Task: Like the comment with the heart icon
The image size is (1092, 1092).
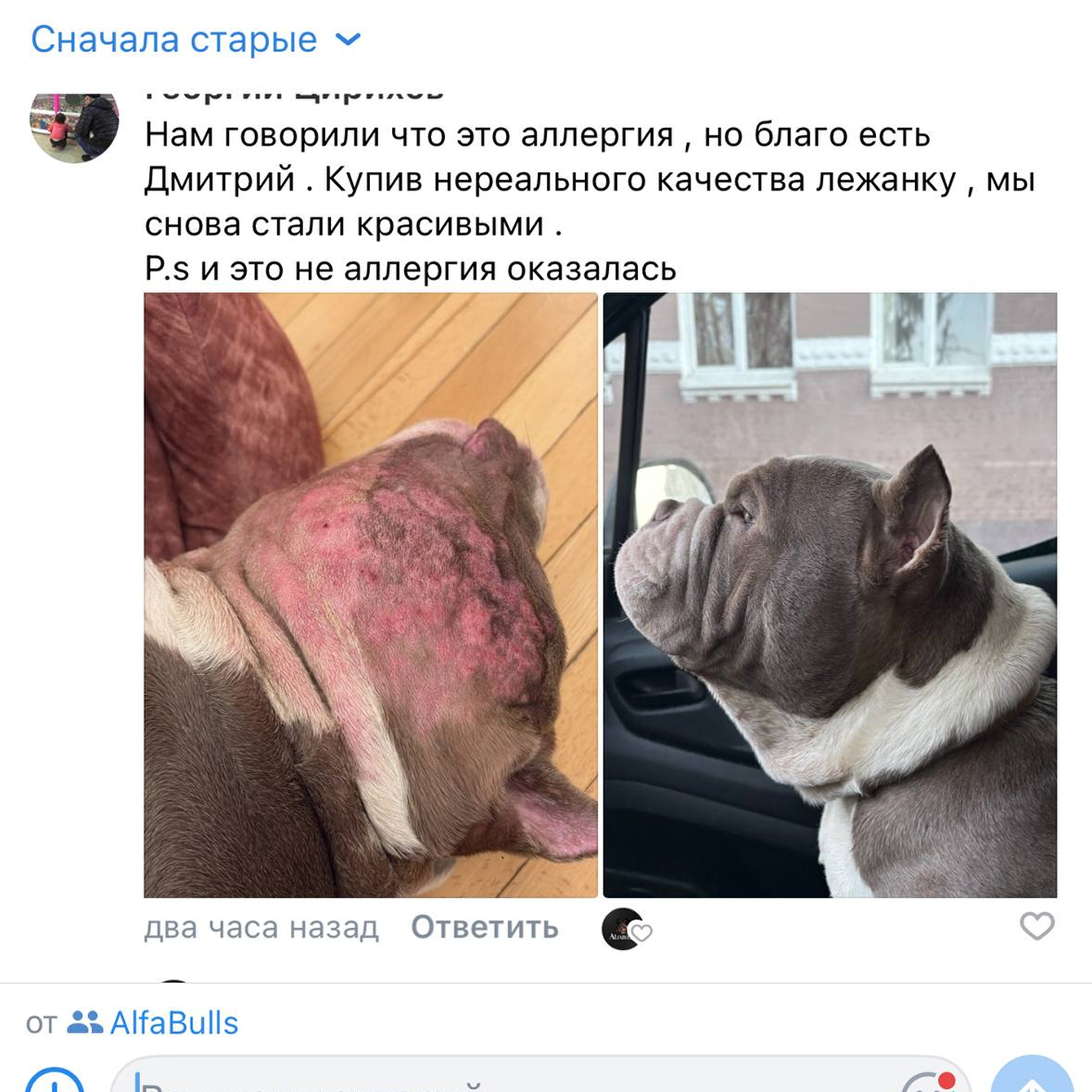Action: click(1037, 927)
